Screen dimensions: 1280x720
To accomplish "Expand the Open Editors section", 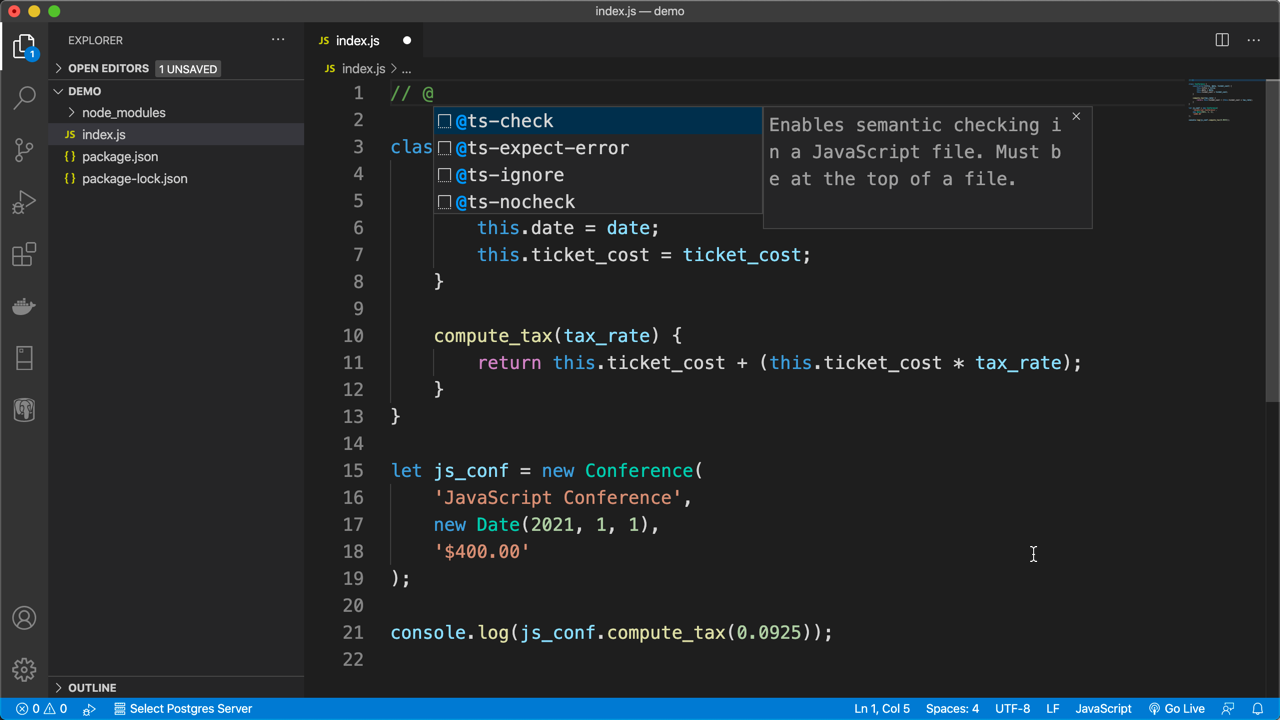I will pyautogui.click(x=108, y=69).
